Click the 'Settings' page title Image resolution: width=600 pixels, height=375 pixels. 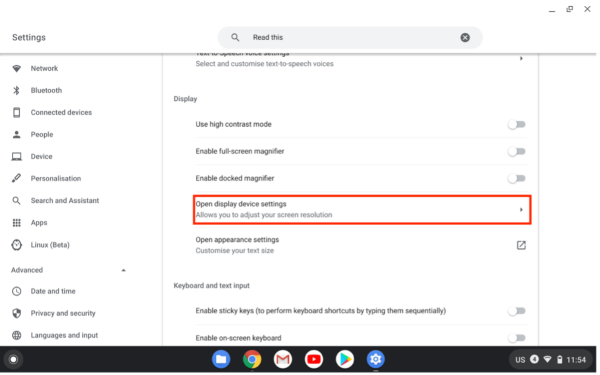(29, 38)
